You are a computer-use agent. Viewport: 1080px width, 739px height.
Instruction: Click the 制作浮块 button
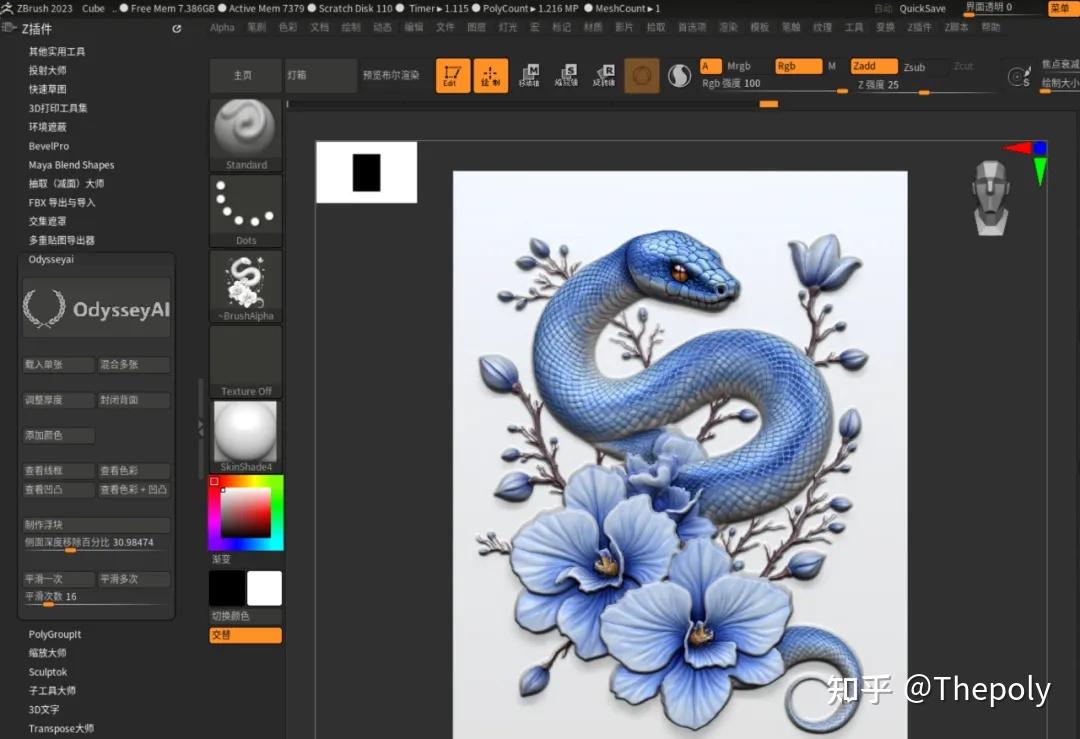click(x=96, y=525)
